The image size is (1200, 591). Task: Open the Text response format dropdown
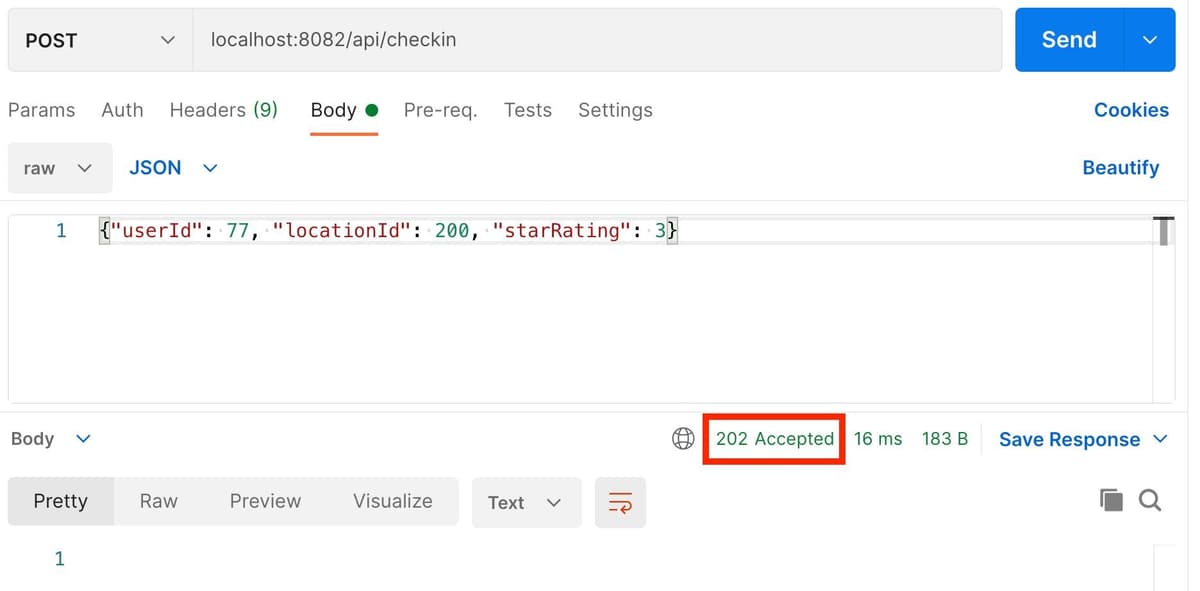525,502
